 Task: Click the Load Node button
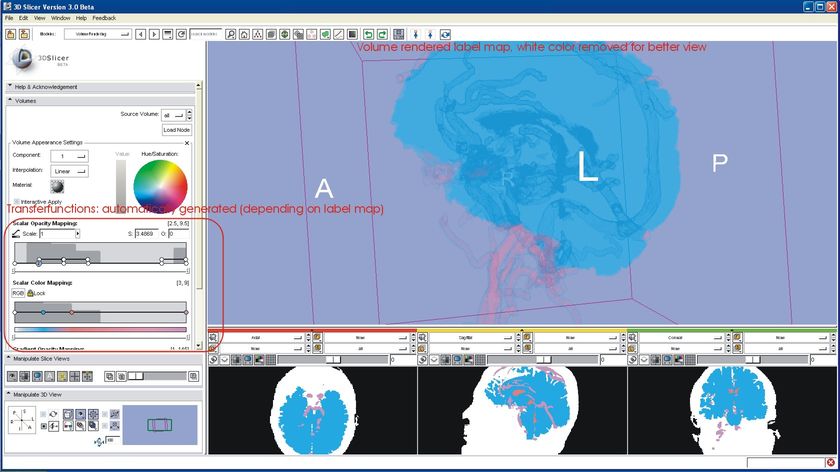(176, 130)
